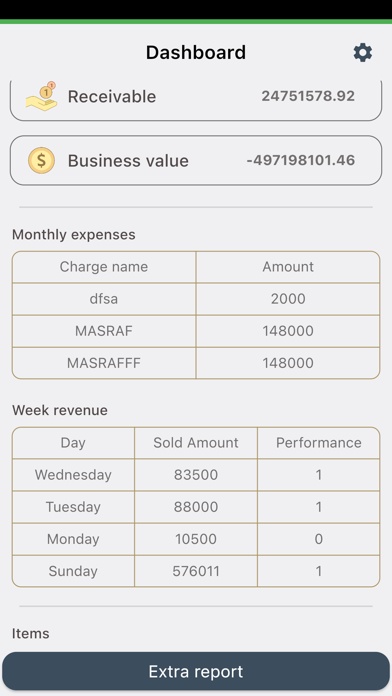This screenshot has width=392, height=696.
Task: Tap the Receivable hand-coin icon
Action: pos(41,96)
